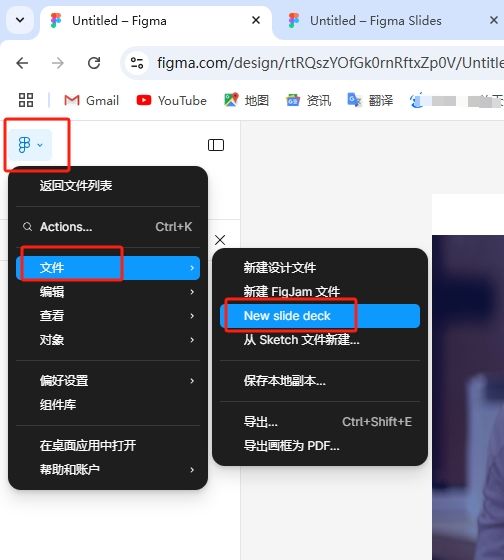Viewport: 504px width, 560px height.
Task: Choose 在桌面应用中打开
Action: 108,445
